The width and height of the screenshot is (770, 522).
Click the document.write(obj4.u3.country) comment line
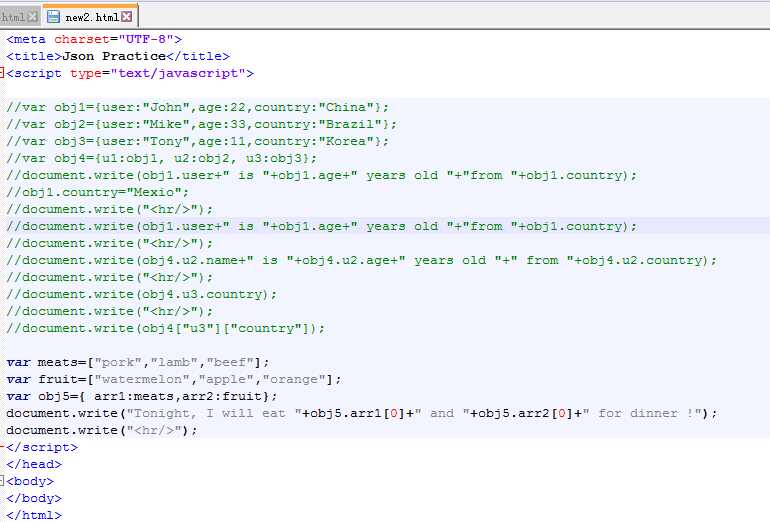click(x=141, y=294)
